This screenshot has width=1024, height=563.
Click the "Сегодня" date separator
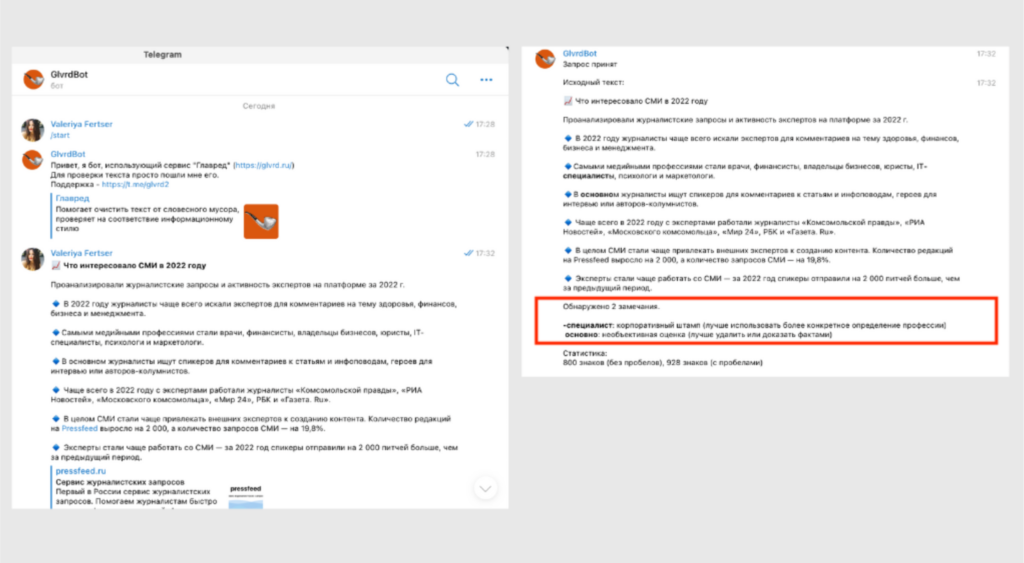(258, 106)
